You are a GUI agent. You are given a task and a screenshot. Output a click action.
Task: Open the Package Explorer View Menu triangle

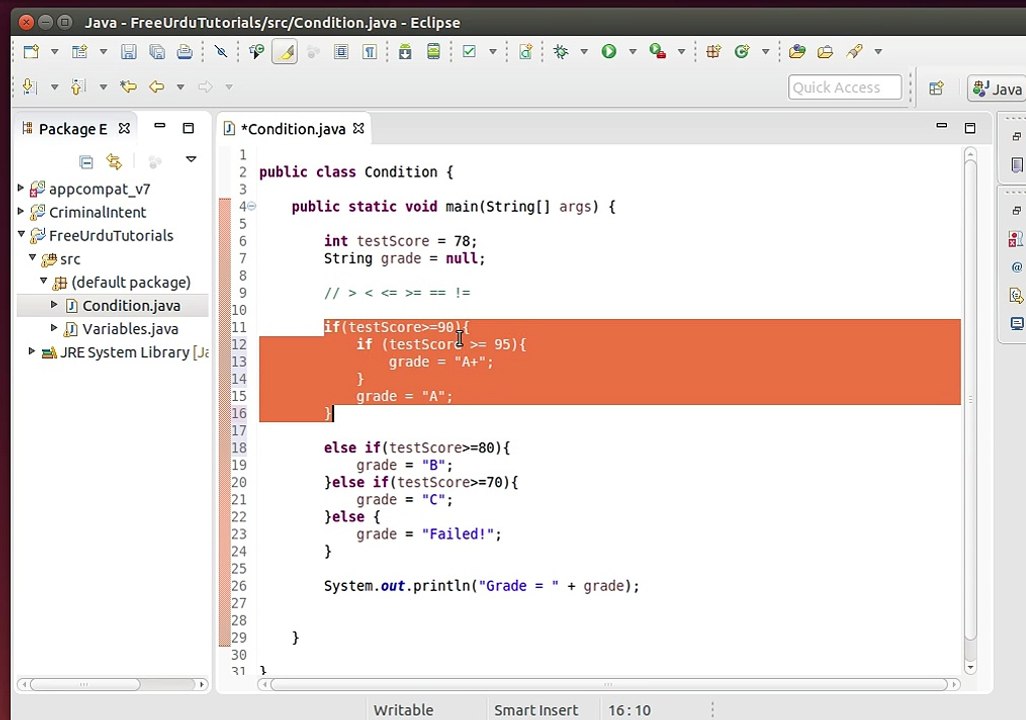pyautogui.click(x=191, y=159)
